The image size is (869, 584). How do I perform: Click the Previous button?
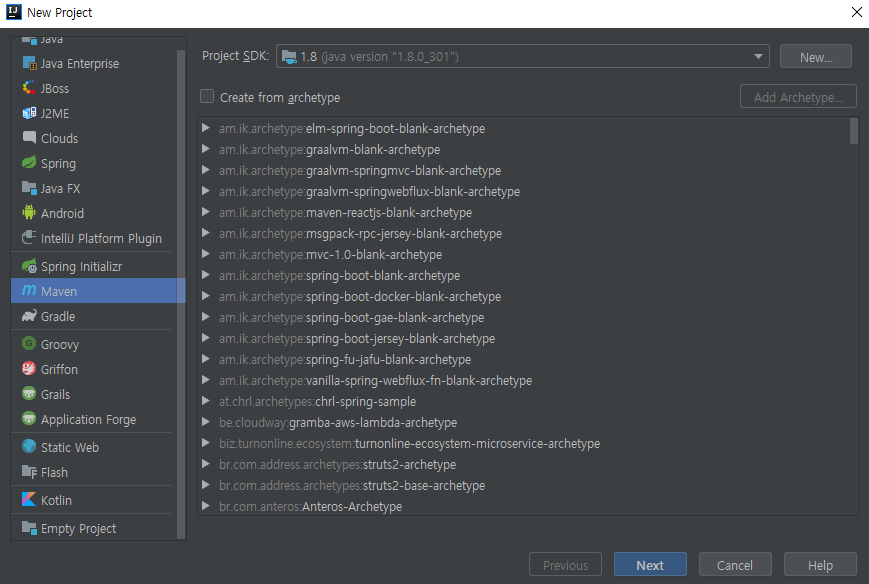click(565, 565)
